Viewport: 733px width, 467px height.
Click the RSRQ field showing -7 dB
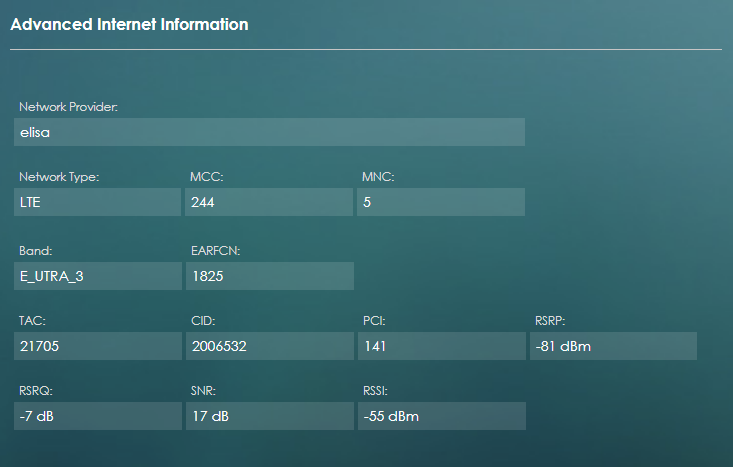[97, 416]
